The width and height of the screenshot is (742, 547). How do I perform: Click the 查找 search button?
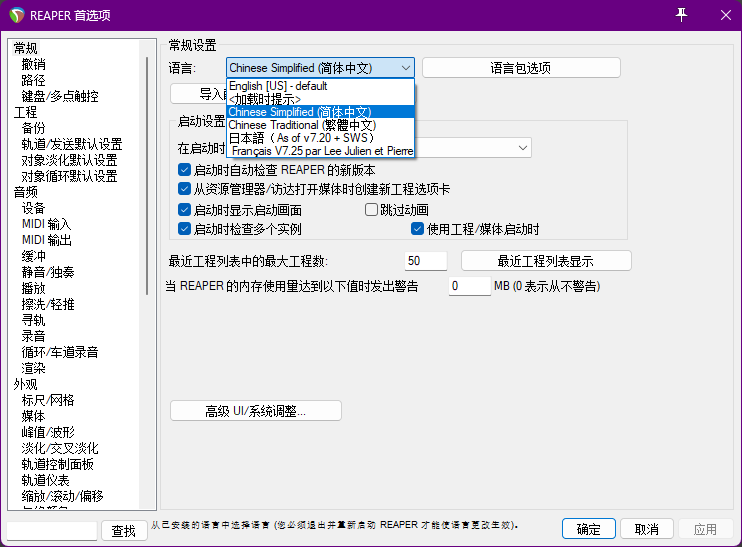(124, 531)
